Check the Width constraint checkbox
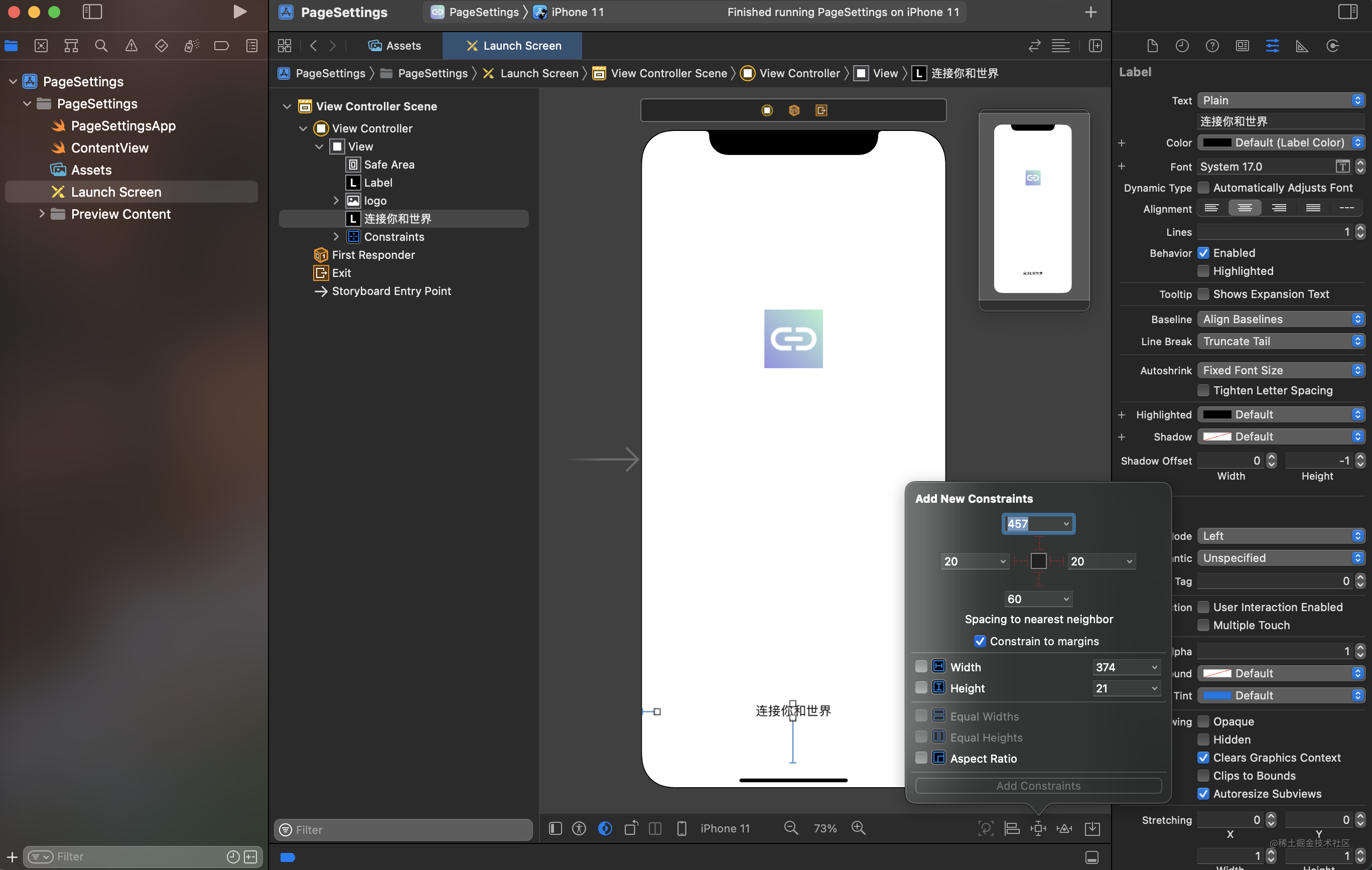This screenshot has height=870, width=1372. [x=921, y=667]
